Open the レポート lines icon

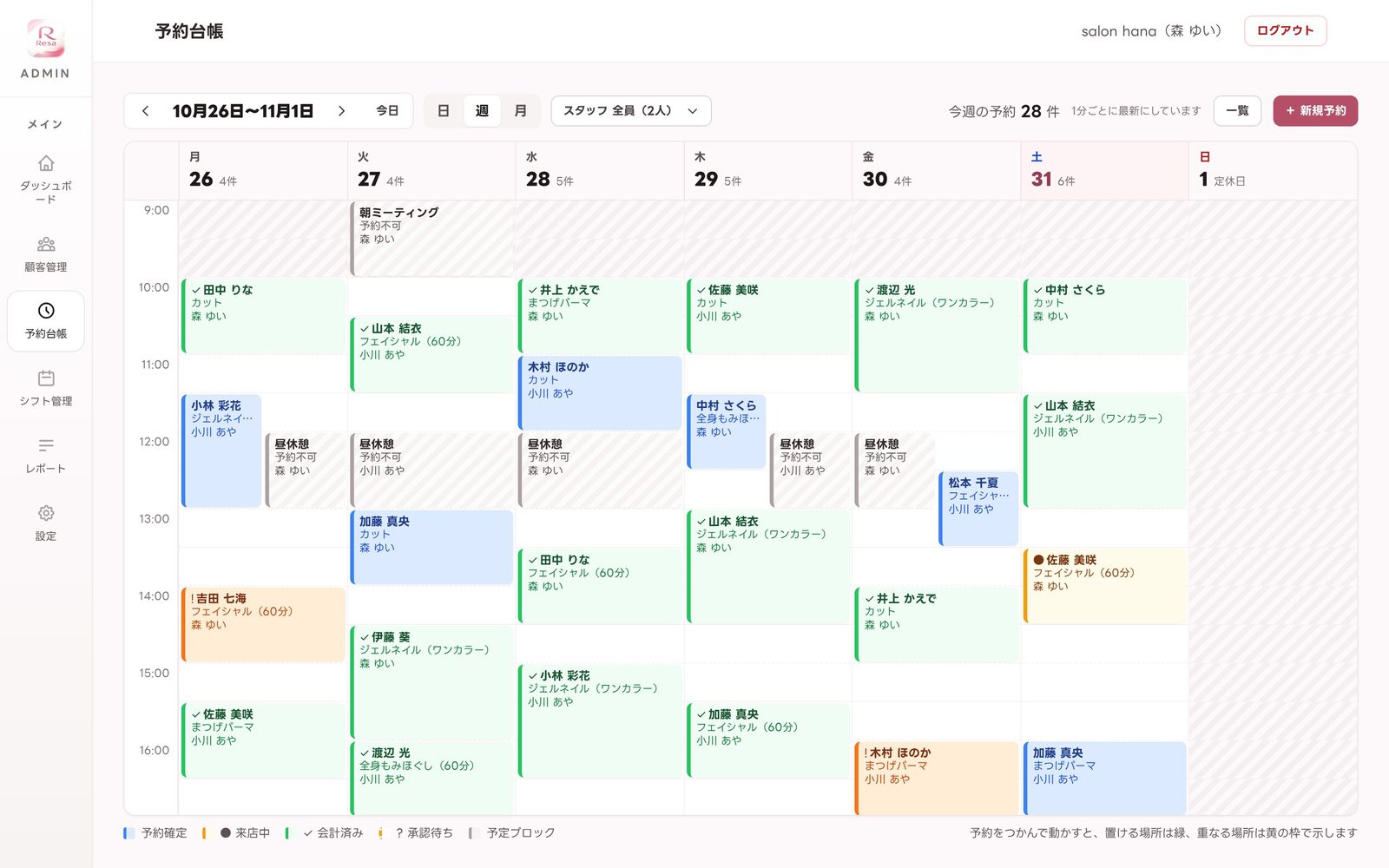point(46,445)
